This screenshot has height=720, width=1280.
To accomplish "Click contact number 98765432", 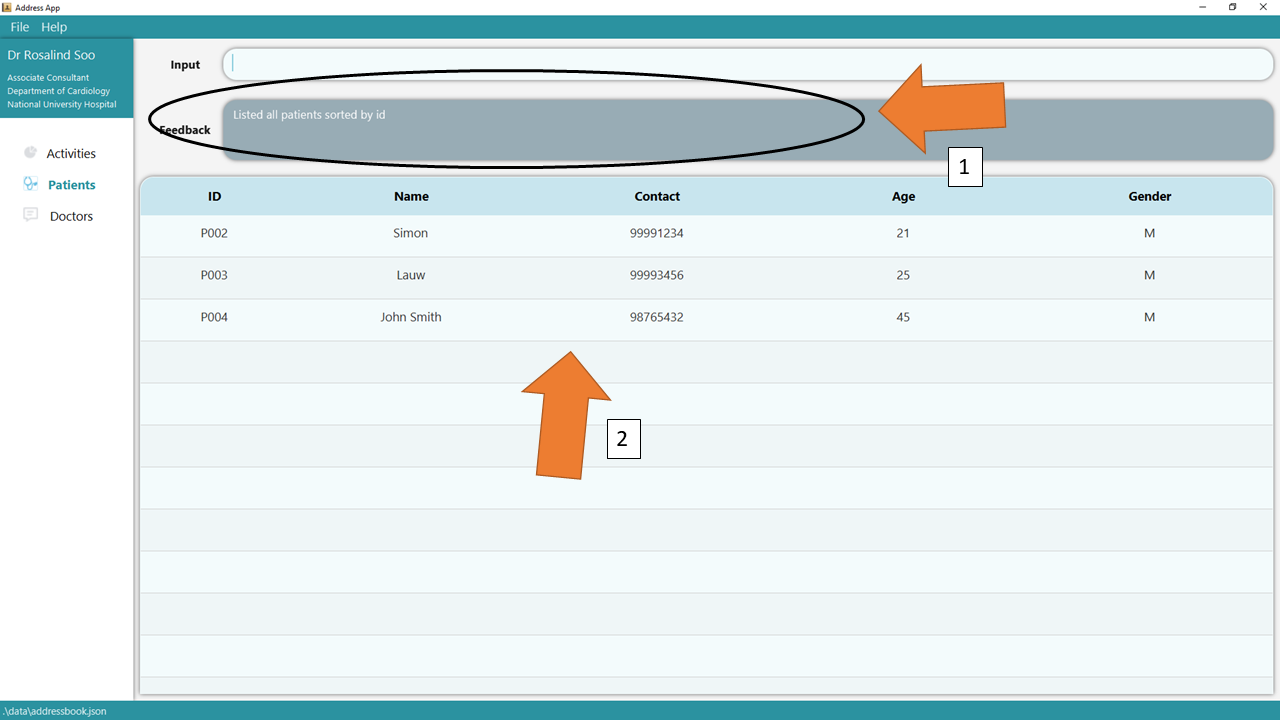I will point(657,318).
